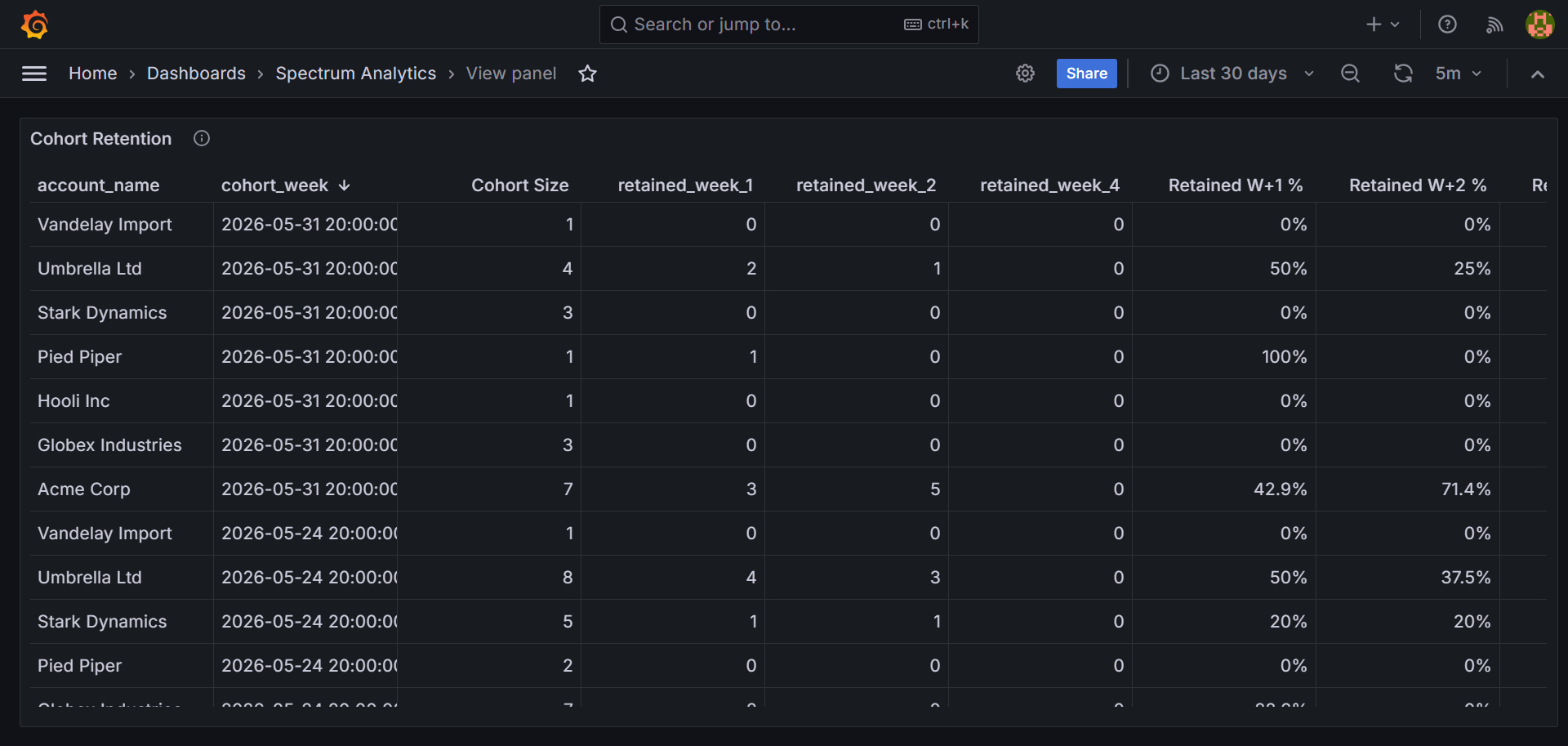Open the help menu icon

point(1447,25)
